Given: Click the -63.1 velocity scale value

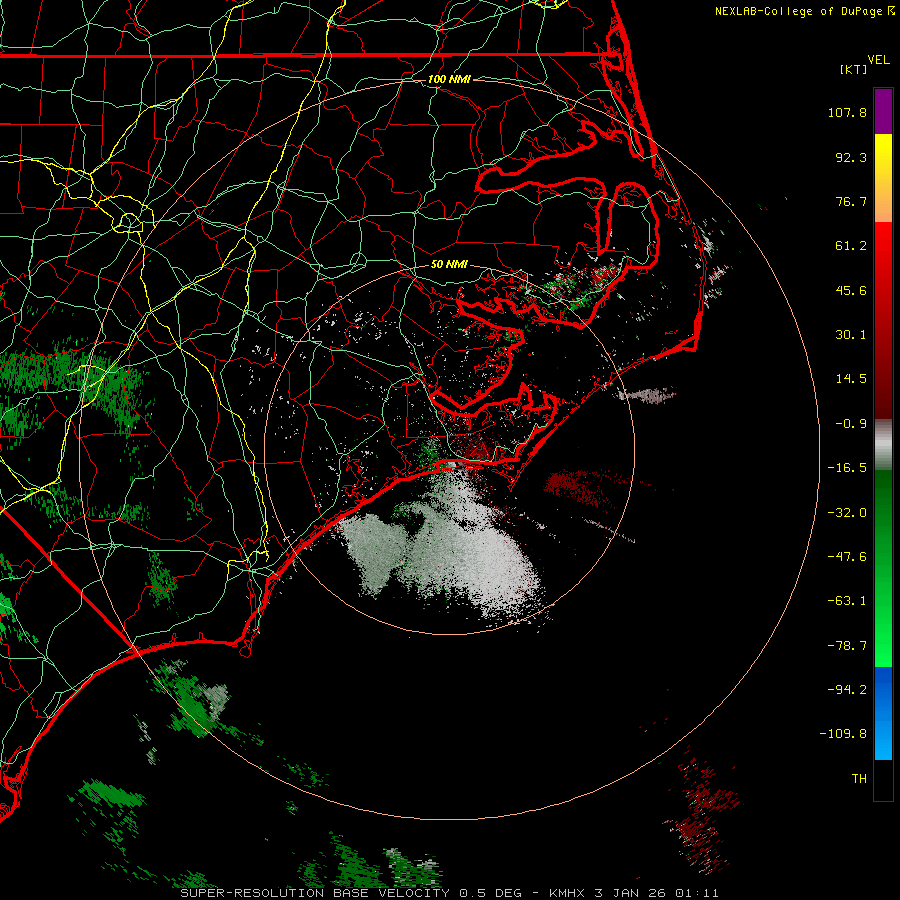Looking at the screenshot, I should click(847, 601).
